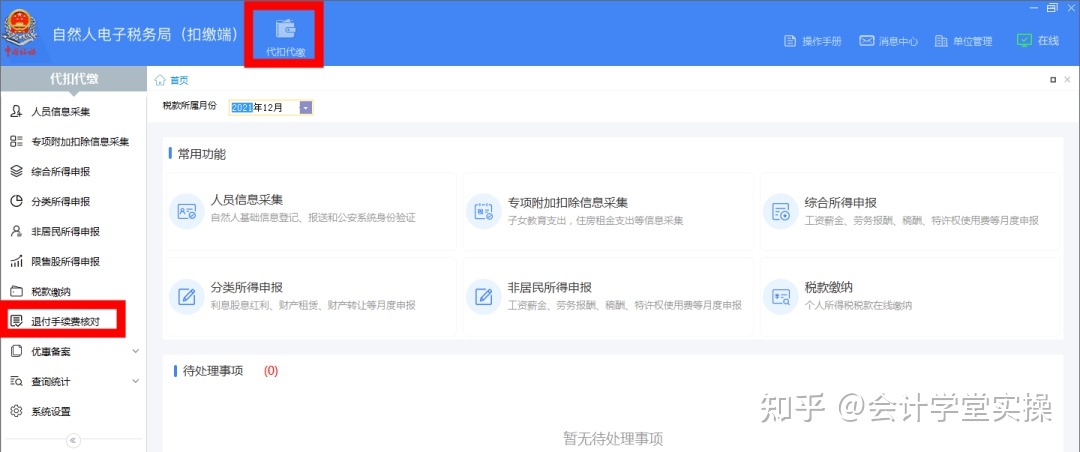This screenshot has width=1080, height=452.
Task: Expand the 查询统计 chevron
Action: (135, 381)
